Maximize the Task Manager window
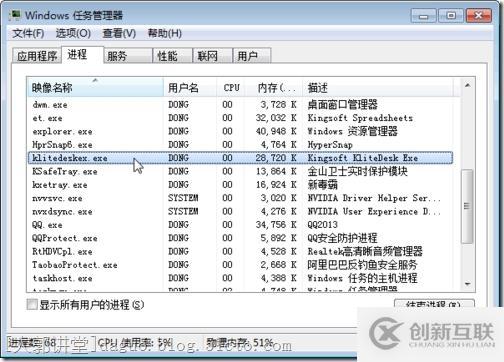The width and height of the screenshot is (504, 362). point(451,16)
